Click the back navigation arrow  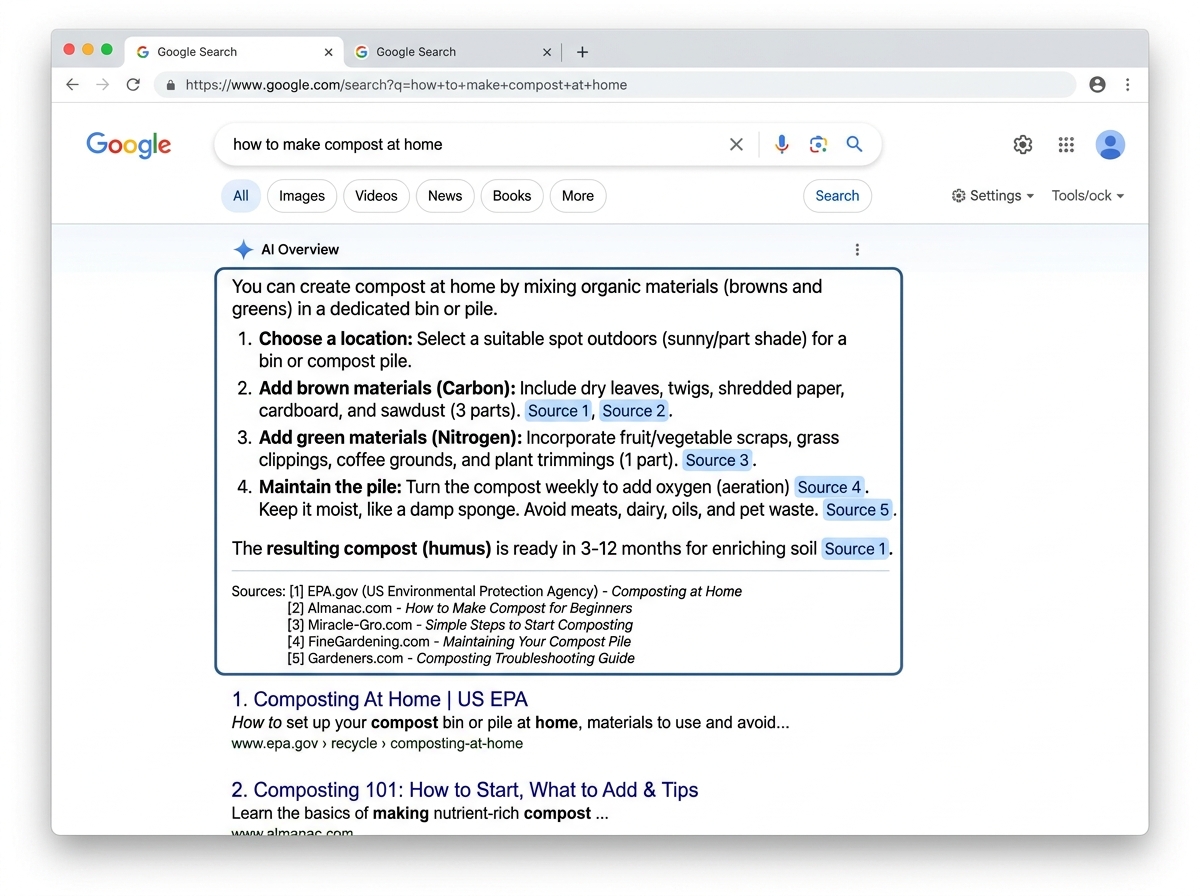(x=71, y=84)
